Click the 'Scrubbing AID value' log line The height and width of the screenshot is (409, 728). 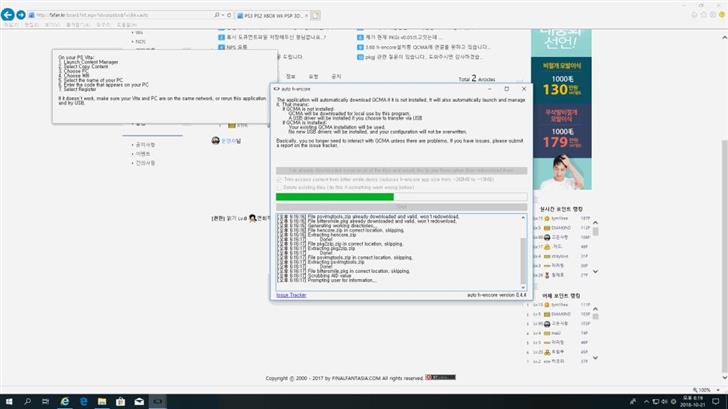tap(329, 275)
